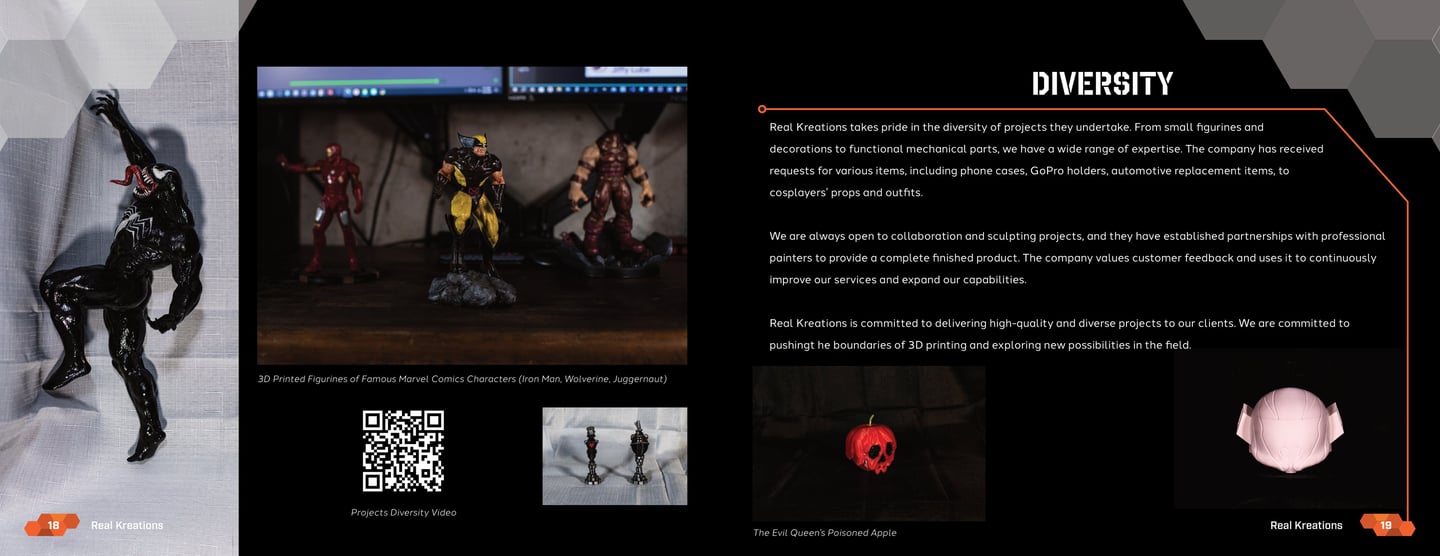Click the Marvel figurines photo

pyautogui.click(x=472, y=216)
